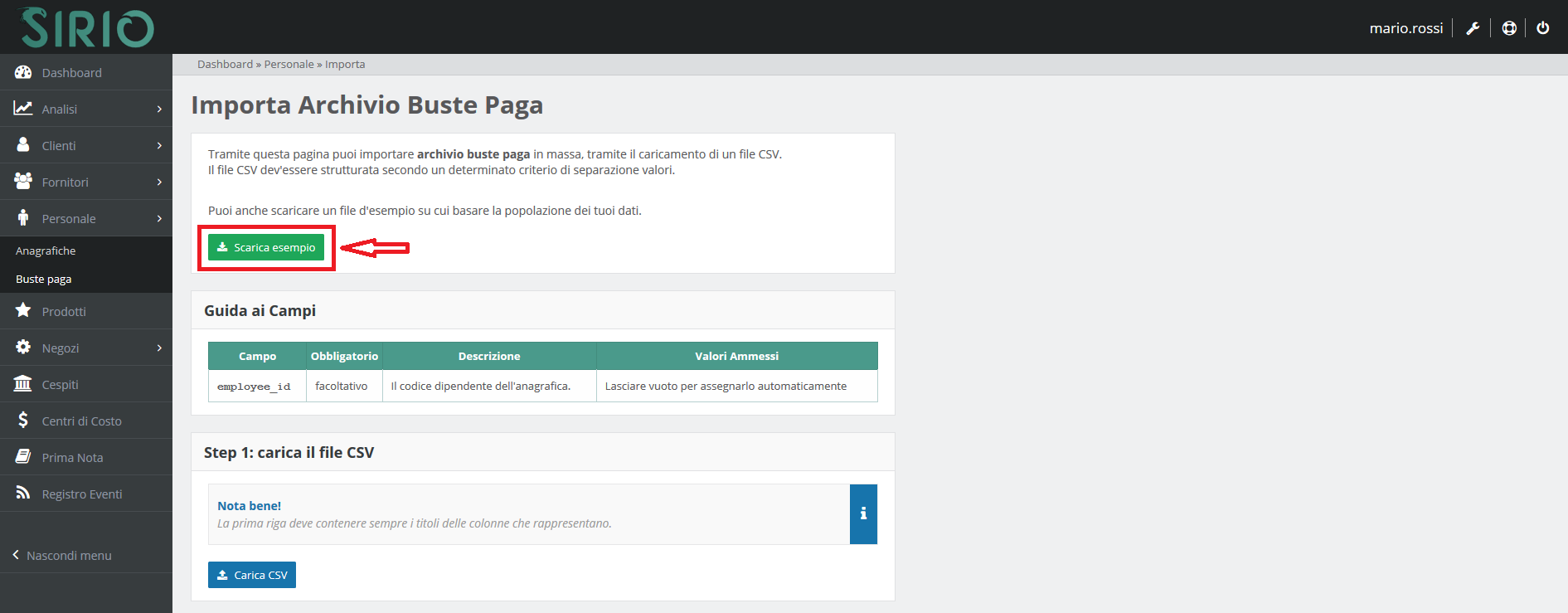Download the example file with Scarica esempio
Screen dimensions: 1568x613
pos(266,247)
